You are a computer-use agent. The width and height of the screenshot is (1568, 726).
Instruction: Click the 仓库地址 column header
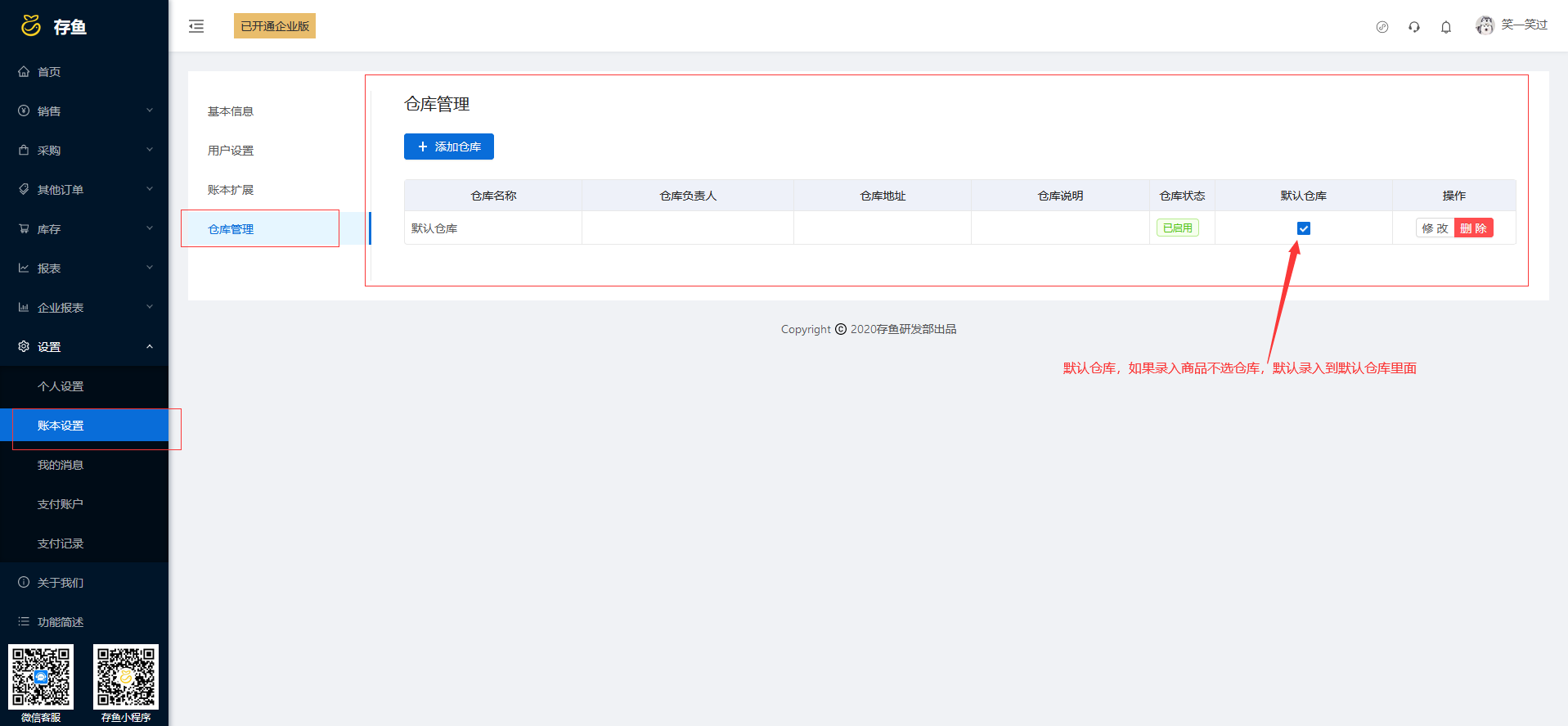click(x=883, y=196)
